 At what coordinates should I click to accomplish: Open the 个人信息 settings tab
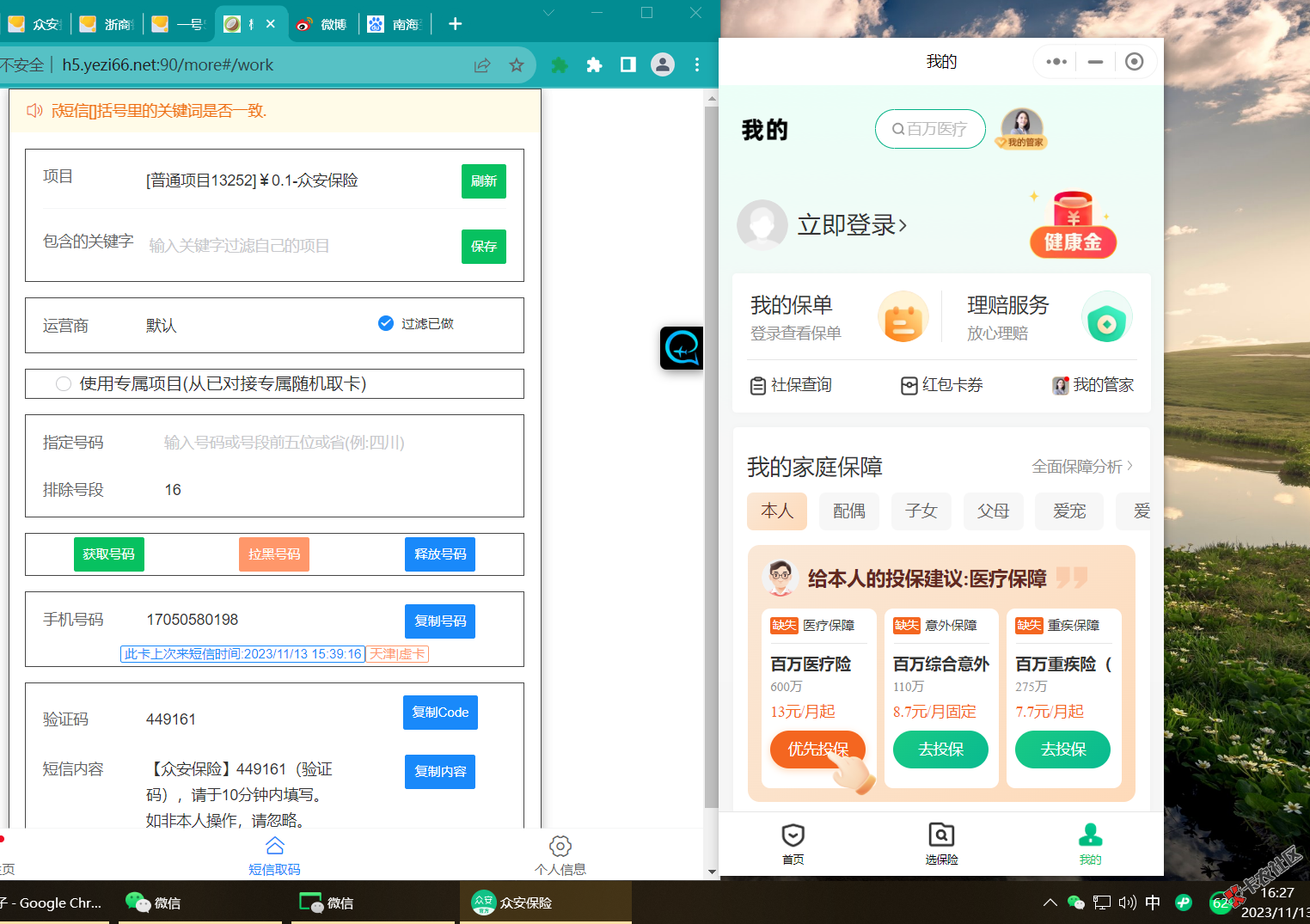(560, 856)
